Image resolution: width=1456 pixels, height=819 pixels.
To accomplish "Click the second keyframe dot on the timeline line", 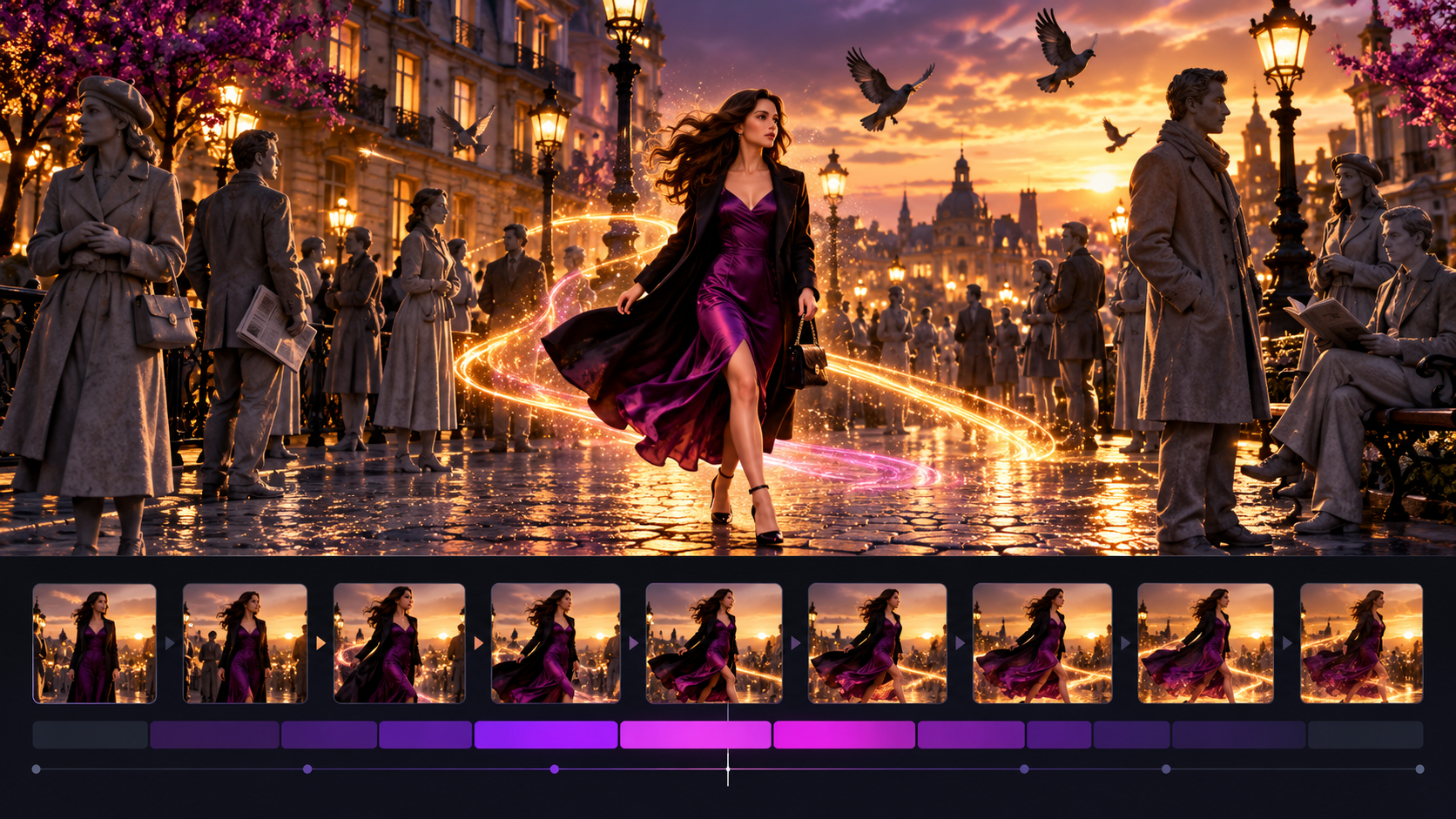I will [x=307, y=769].
